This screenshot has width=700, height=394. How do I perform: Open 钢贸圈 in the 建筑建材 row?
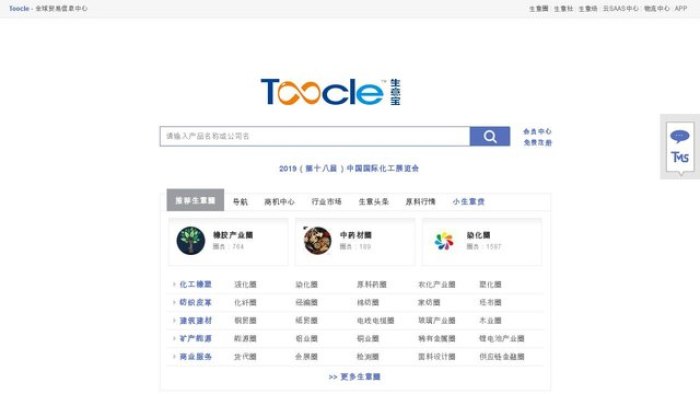[245, 320]
